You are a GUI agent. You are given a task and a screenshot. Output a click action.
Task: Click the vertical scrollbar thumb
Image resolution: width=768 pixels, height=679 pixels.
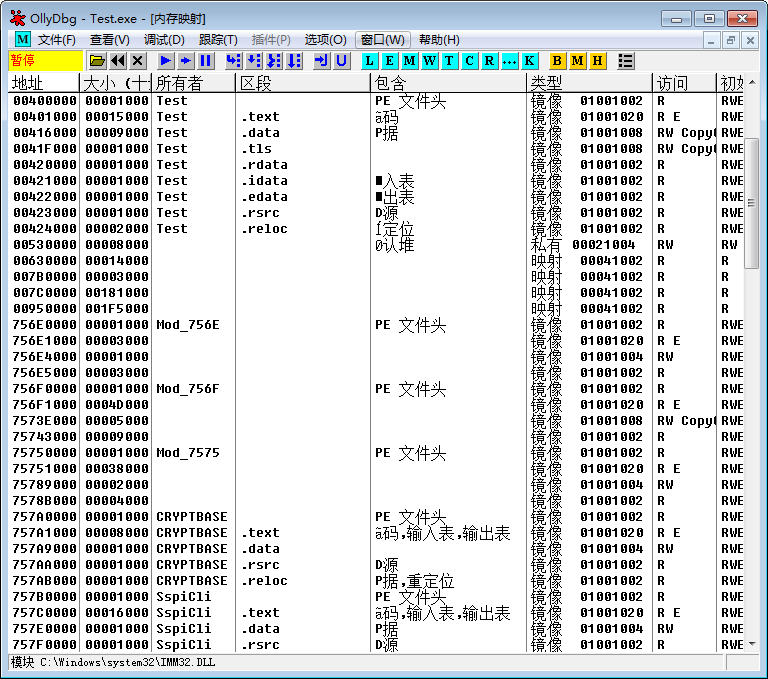click(x=751, y=203)
